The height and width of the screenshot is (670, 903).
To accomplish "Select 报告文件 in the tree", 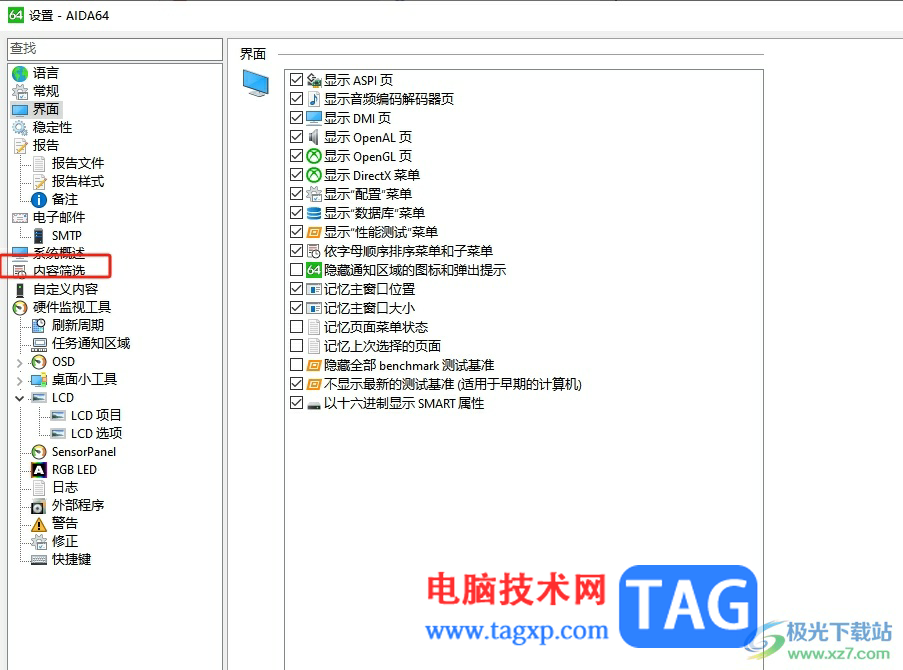I will click(x=78, y=164).
